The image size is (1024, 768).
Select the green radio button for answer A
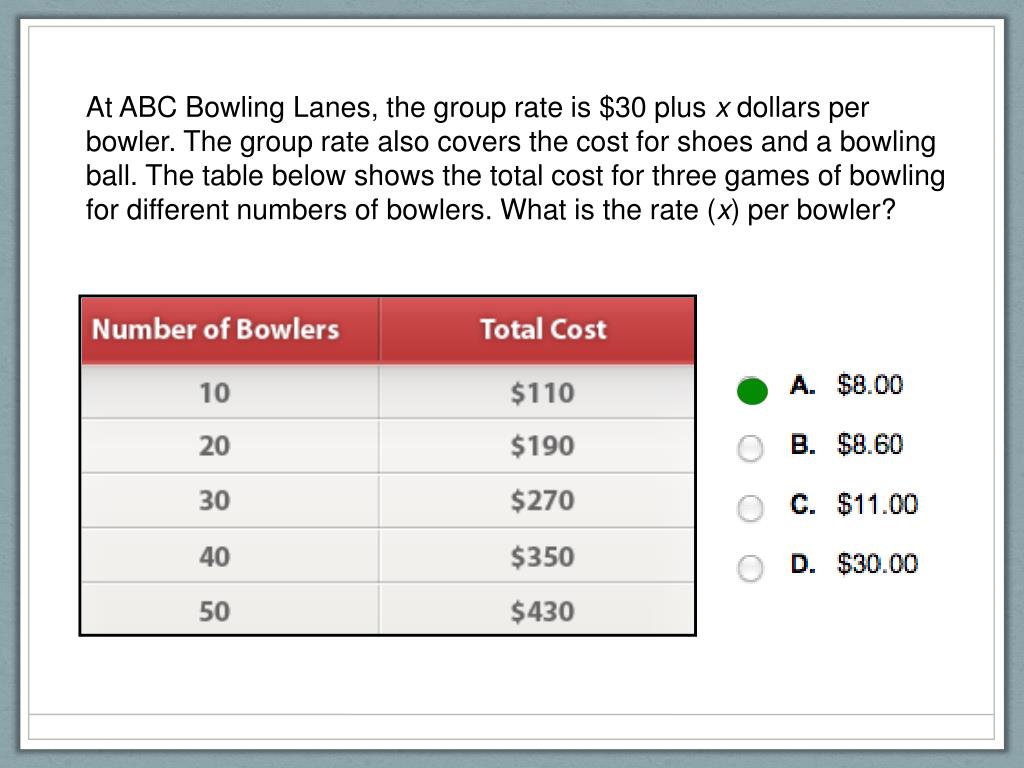[752, 391]
